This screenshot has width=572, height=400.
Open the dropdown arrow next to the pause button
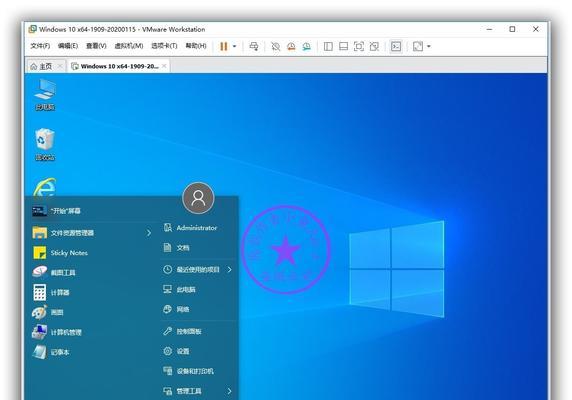click(235, 46)
